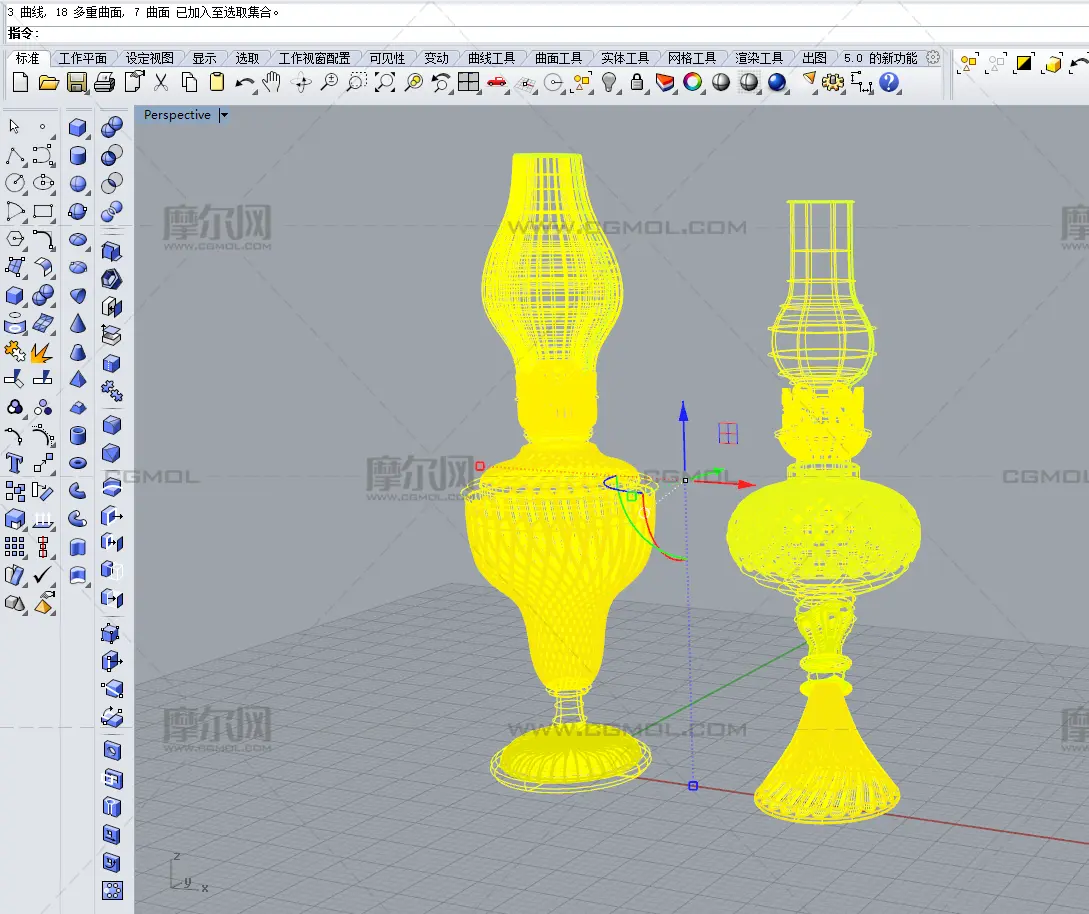Open the Help question mark icon
Image resolution: width=1089 pixels, height=914 pixels.
[x=888, y=82]
